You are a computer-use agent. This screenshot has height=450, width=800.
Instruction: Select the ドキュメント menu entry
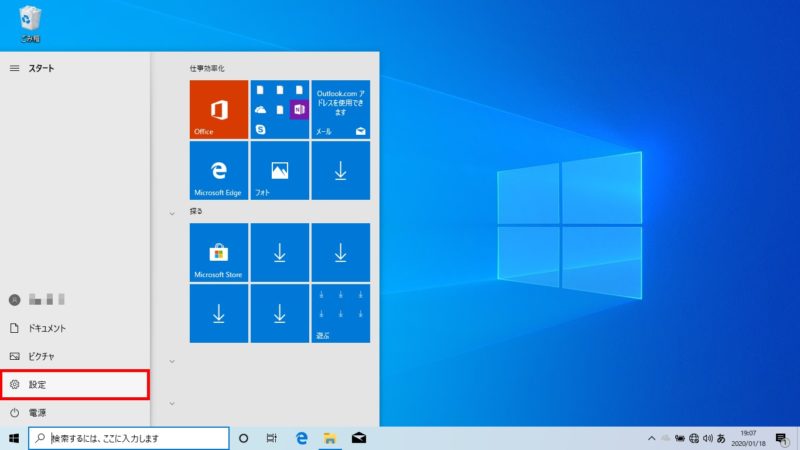pos(75,328)
